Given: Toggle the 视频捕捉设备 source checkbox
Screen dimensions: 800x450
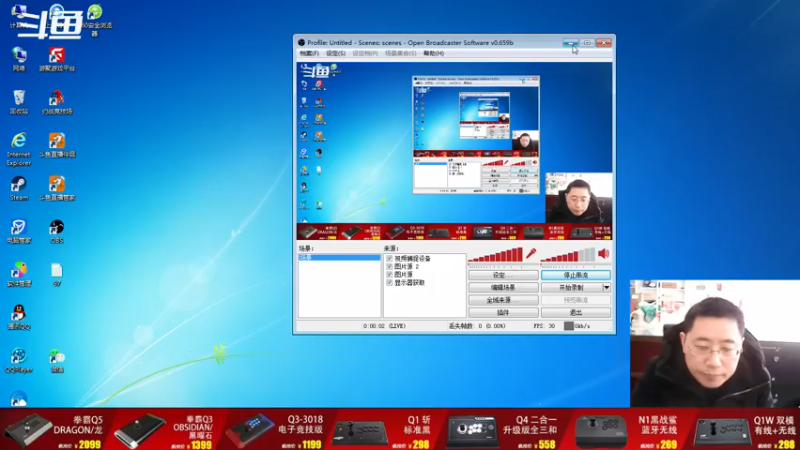Looking at the screenshot, I should coord(389,259).
